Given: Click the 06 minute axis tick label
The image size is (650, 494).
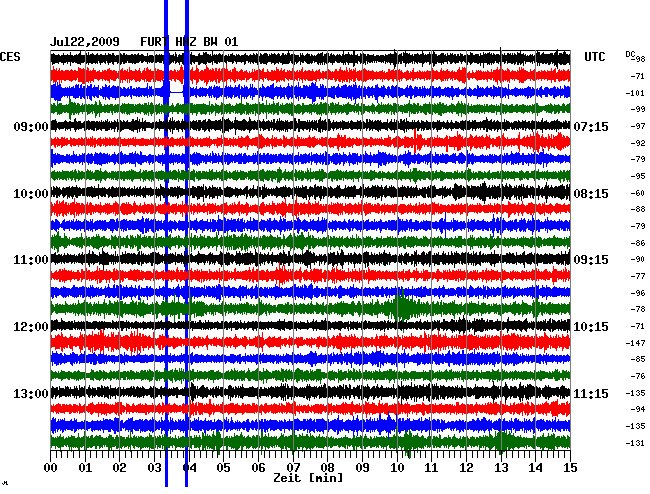Looking at the screenshot, I should (258, 468).
